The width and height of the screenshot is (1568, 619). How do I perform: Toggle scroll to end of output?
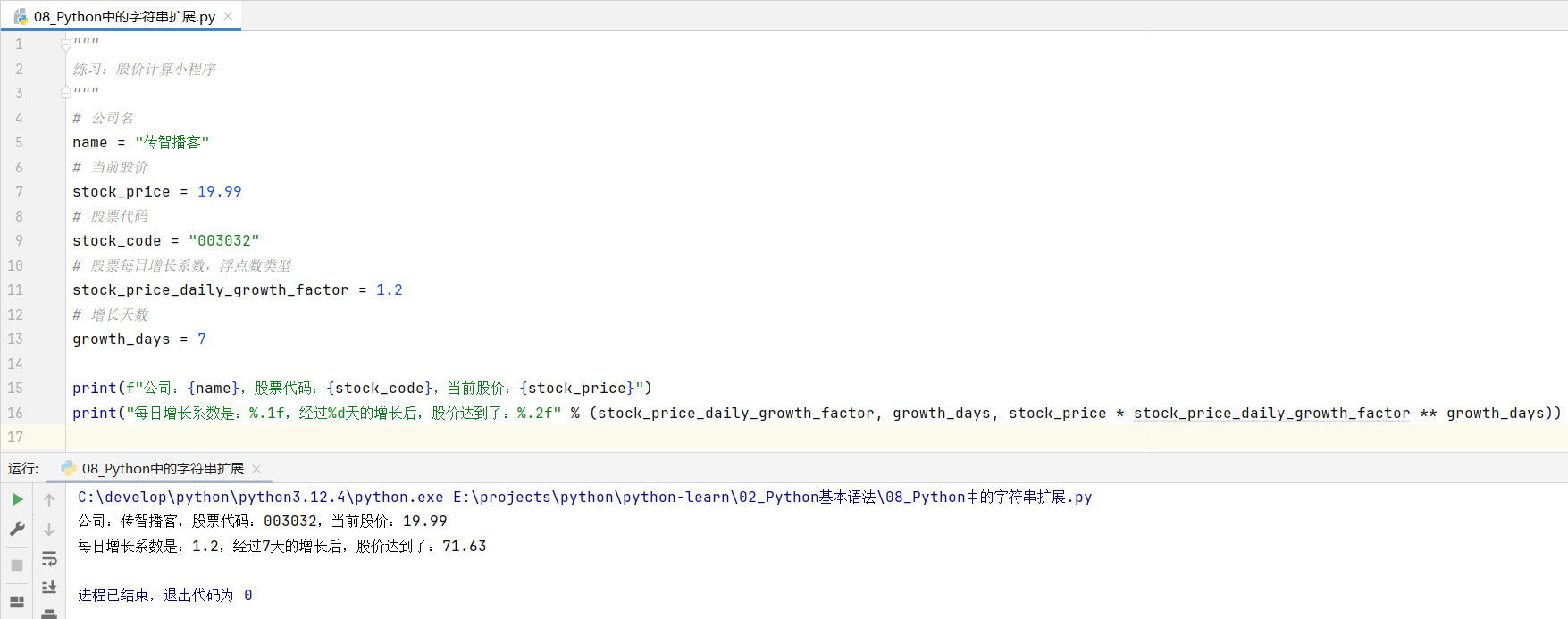49,587
